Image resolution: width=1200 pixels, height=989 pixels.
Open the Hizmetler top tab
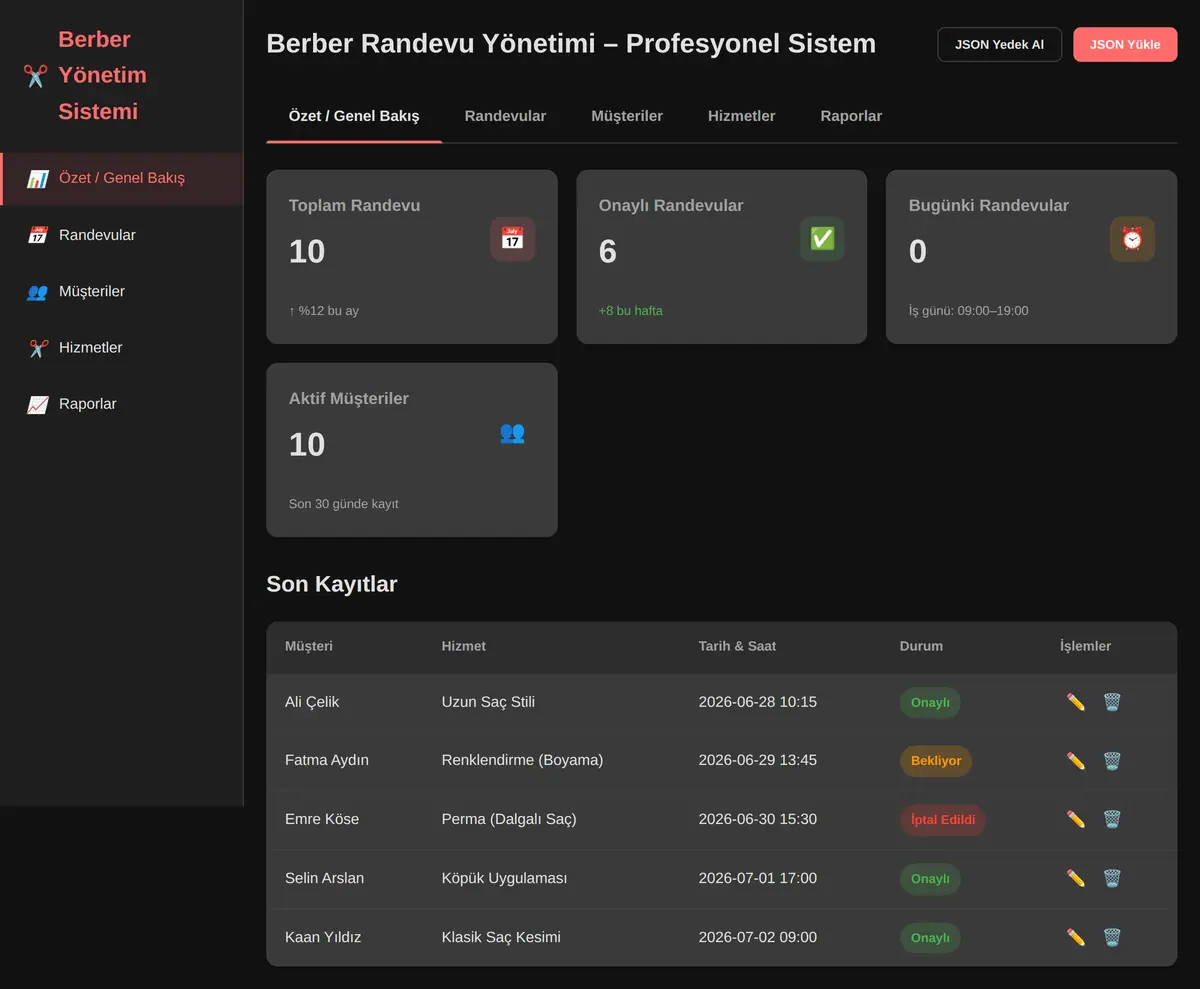pos(742,116)
